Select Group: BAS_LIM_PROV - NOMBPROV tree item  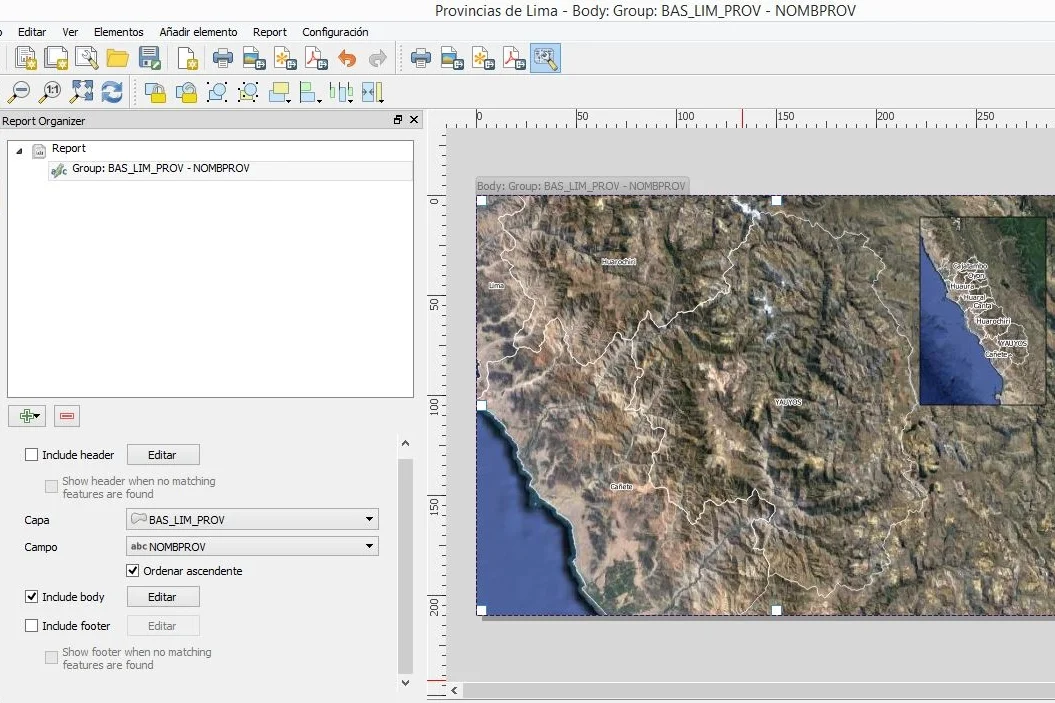(x=160, y=168)
